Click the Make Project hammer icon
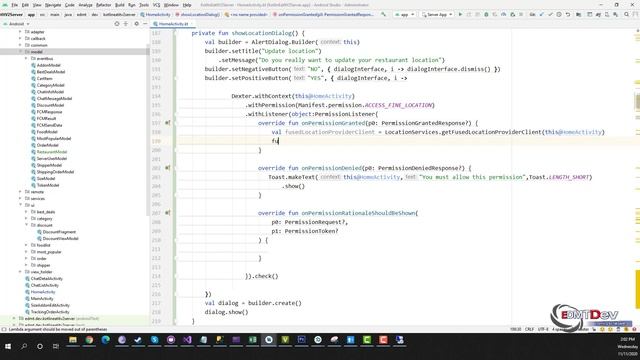 point(383,14)
